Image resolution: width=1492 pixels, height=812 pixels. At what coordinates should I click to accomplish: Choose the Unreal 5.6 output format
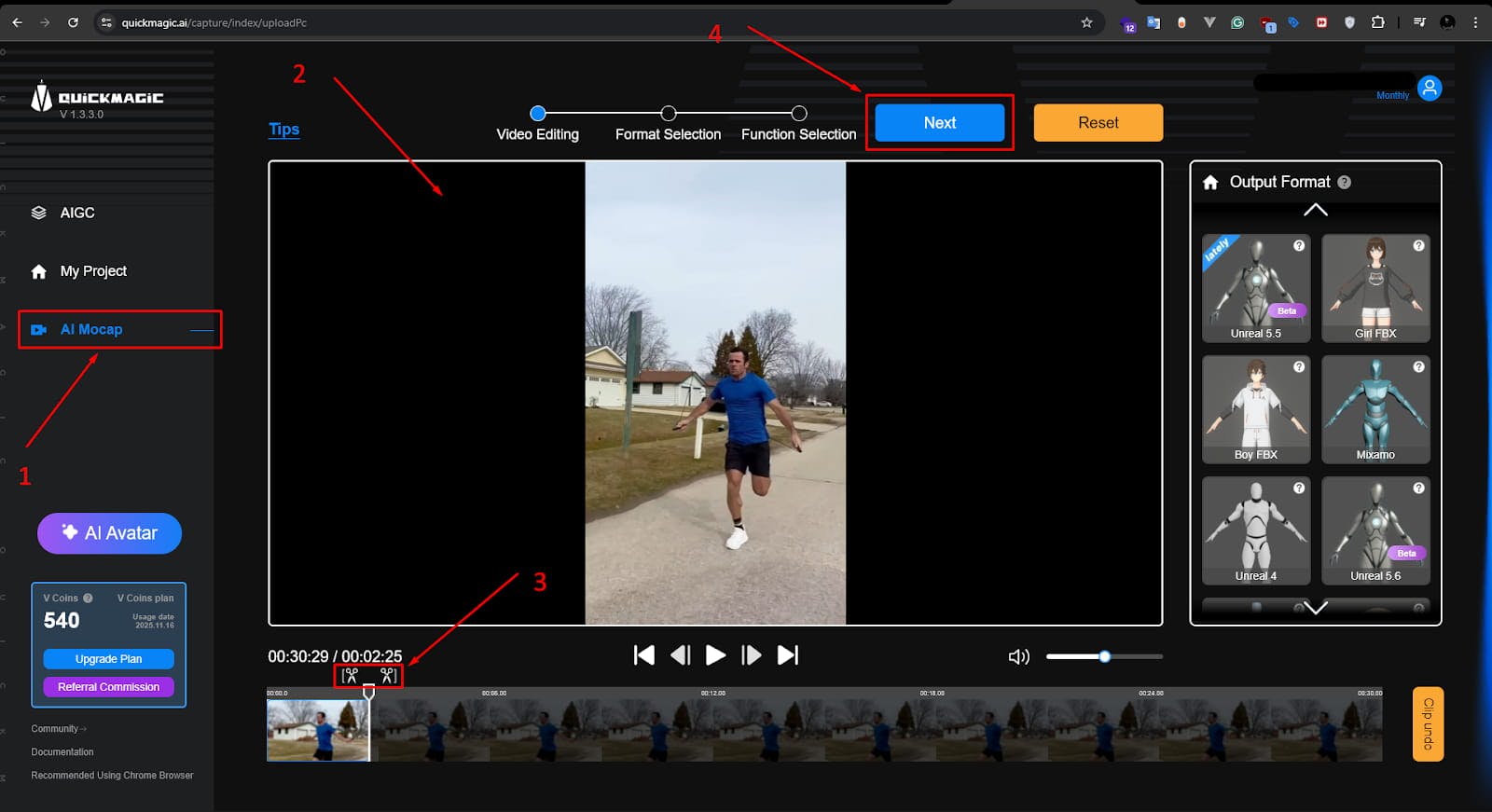coord(1375,530)
